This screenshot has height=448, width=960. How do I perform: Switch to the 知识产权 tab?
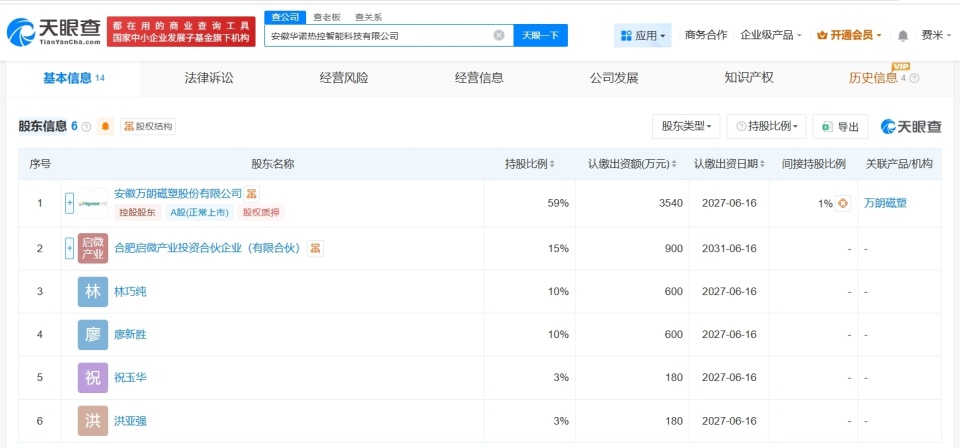click(749, 78)
